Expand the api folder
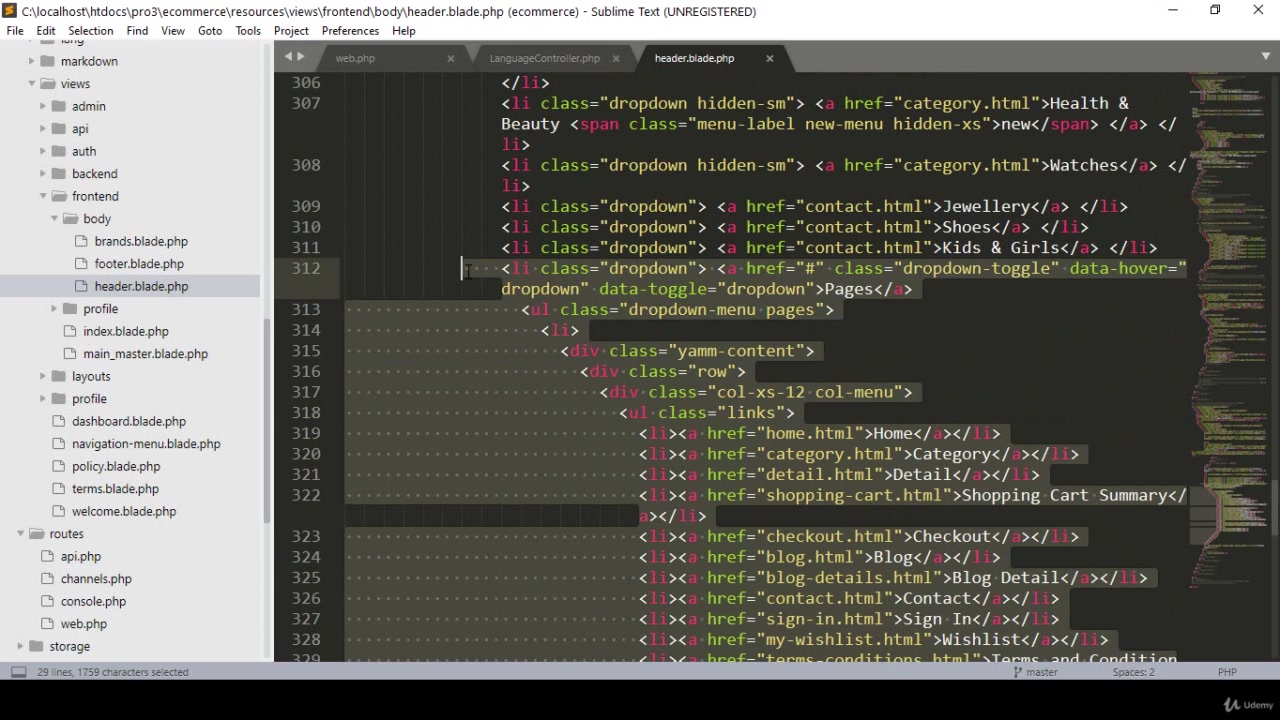 point(43,129)
